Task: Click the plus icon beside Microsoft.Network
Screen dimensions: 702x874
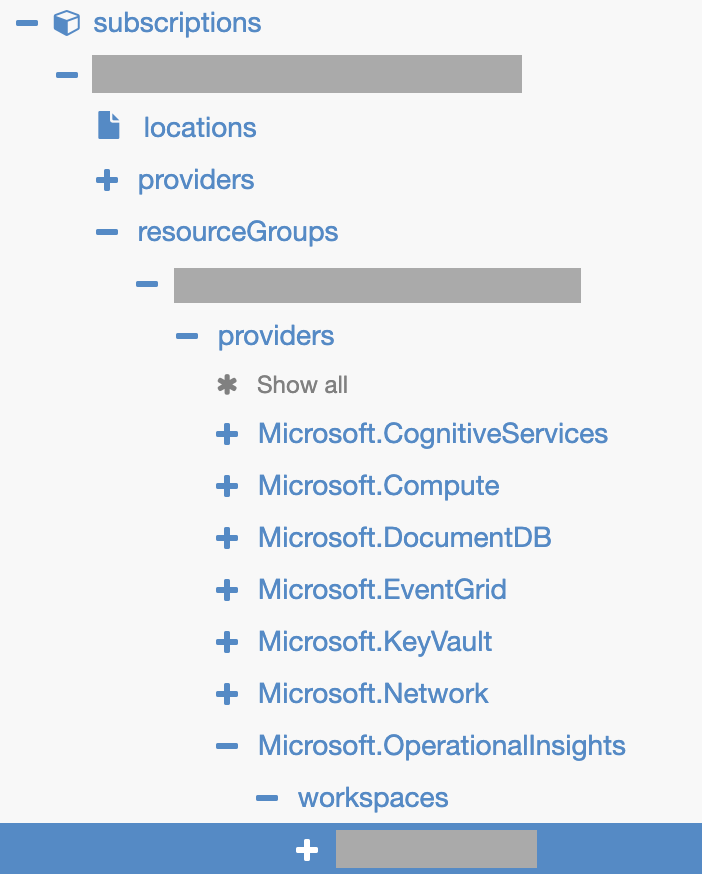Action: 227,693
